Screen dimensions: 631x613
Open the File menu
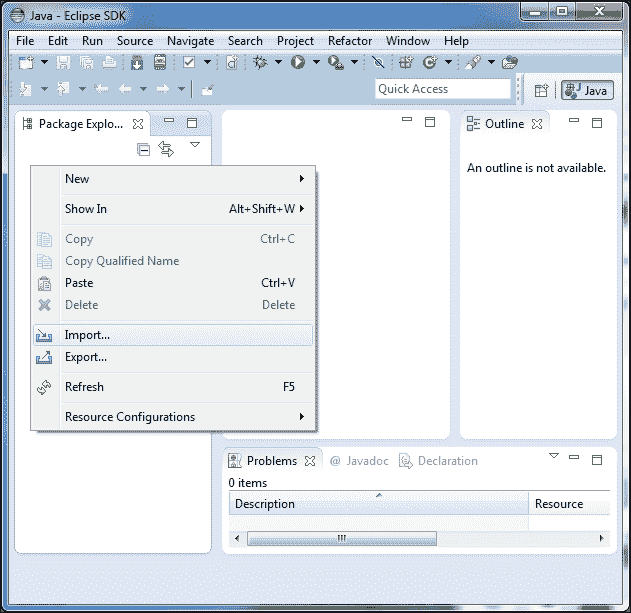pyautogui.click(x=25, y=41)
